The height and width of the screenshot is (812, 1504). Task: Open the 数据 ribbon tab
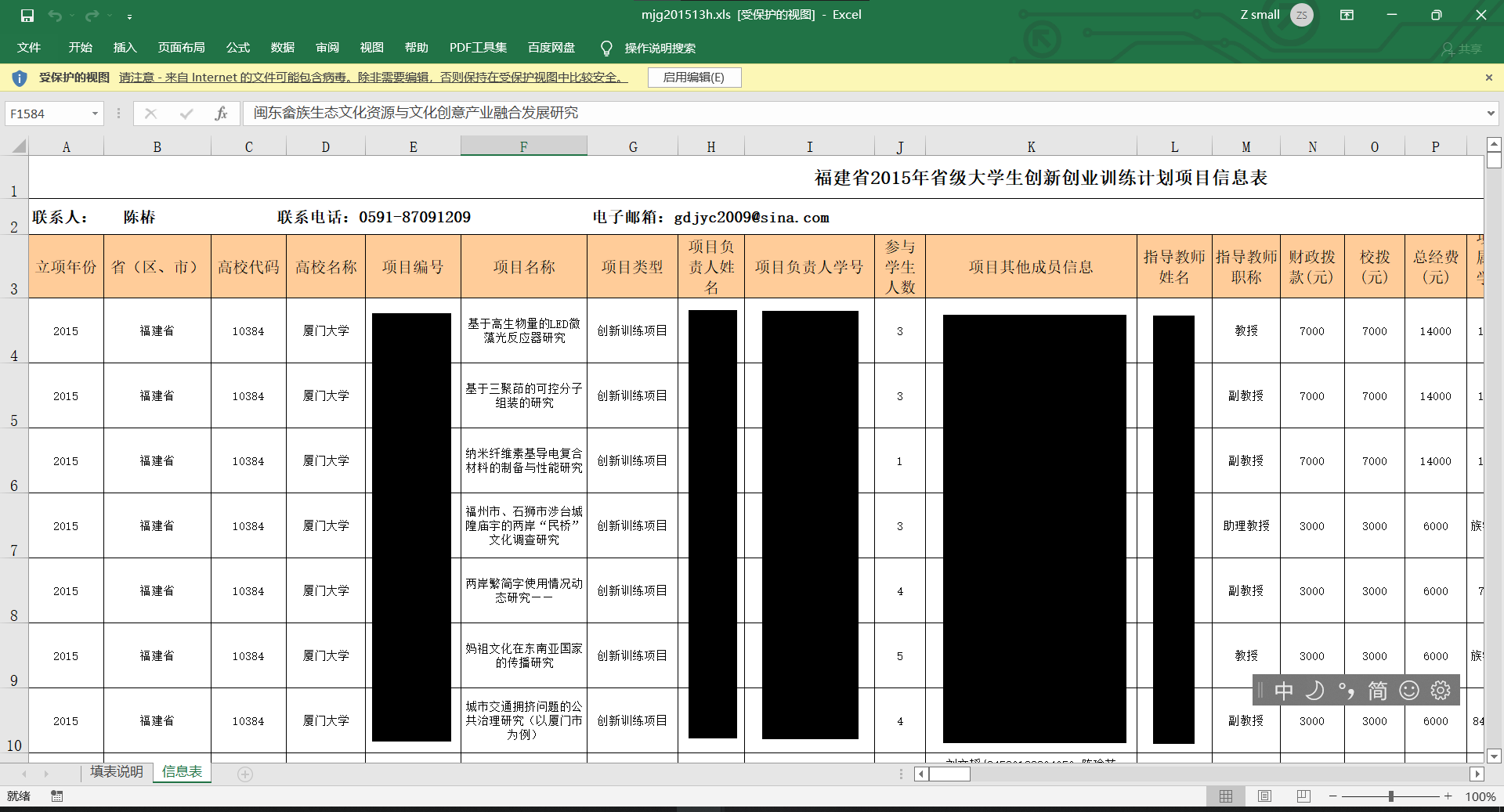tap(282, 48)
